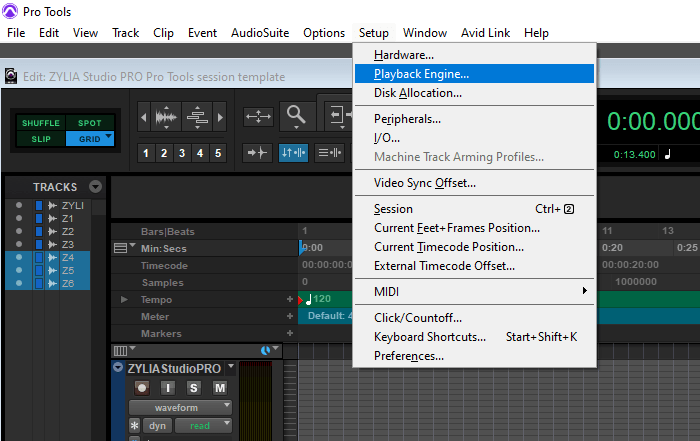
Task: Select the Zoomer magnifier tool
Action: tap(296, 116)
